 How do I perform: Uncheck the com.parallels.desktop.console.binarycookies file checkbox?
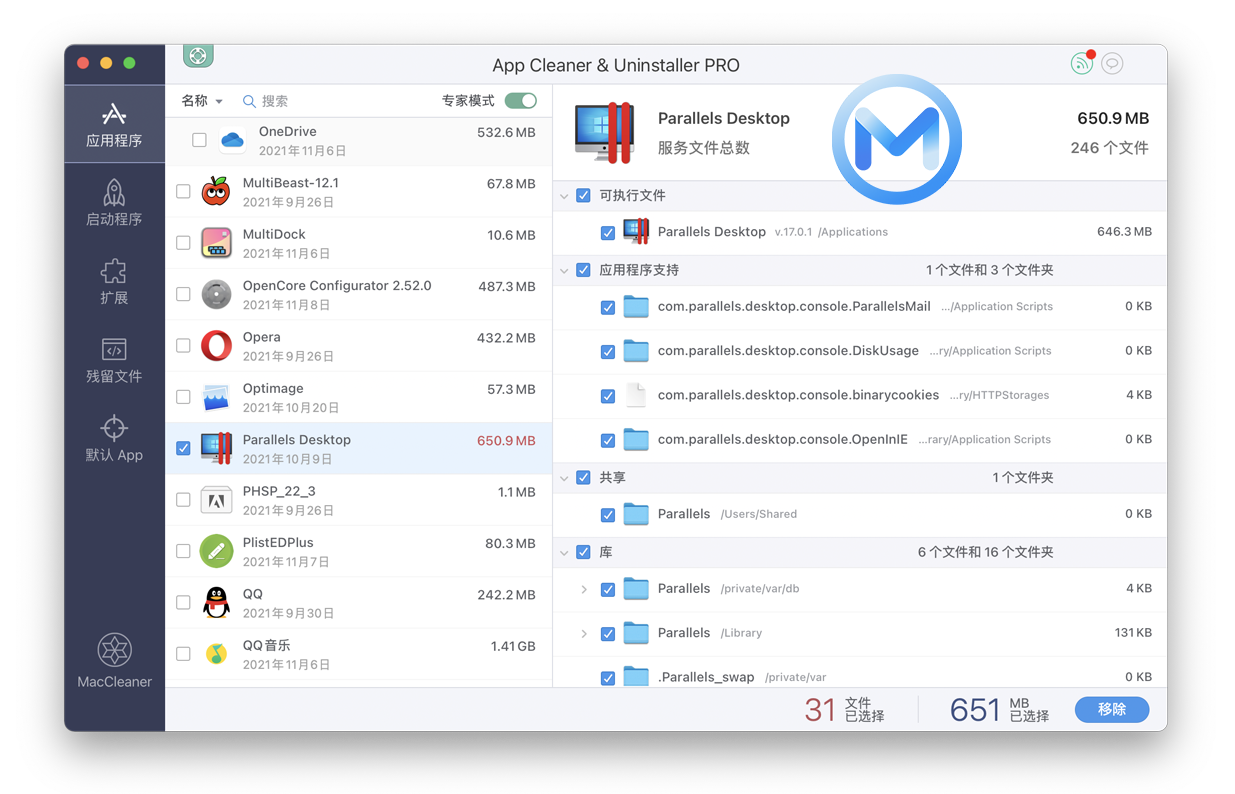tap(608, 396)
